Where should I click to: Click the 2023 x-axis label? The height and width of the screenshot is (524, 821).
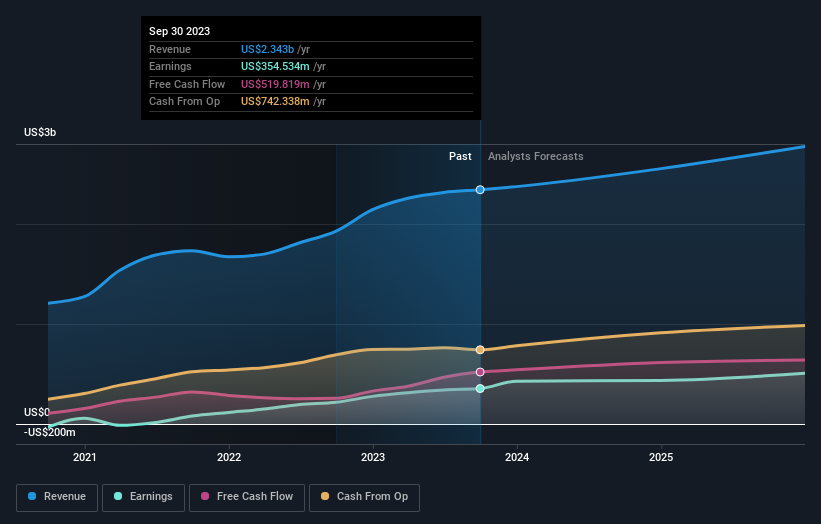coord(373,457)
